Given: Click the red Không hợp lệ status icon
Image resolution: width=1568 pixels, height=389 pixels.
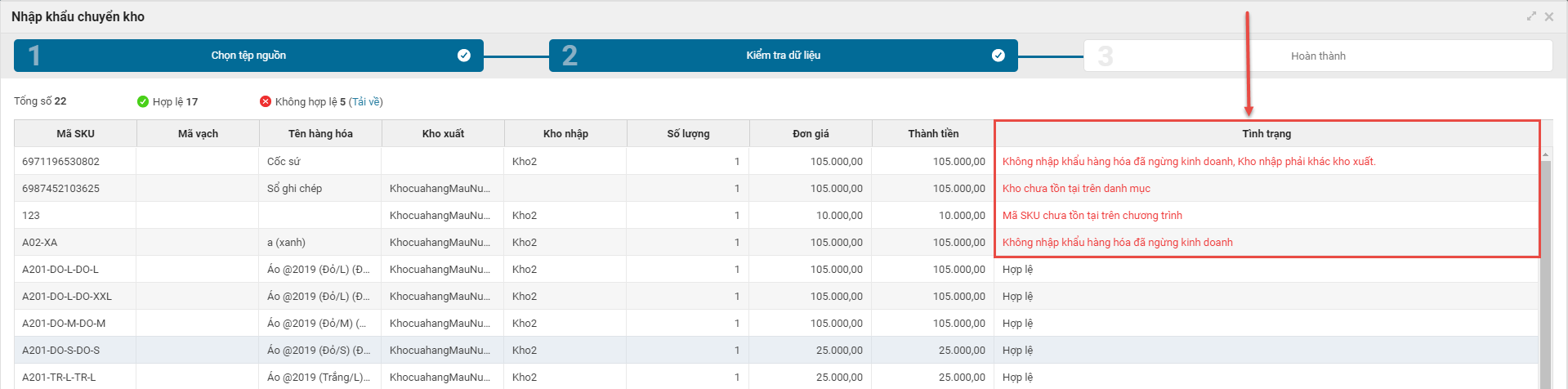Looking at the screenshot, I should click(x=266, y=101).
